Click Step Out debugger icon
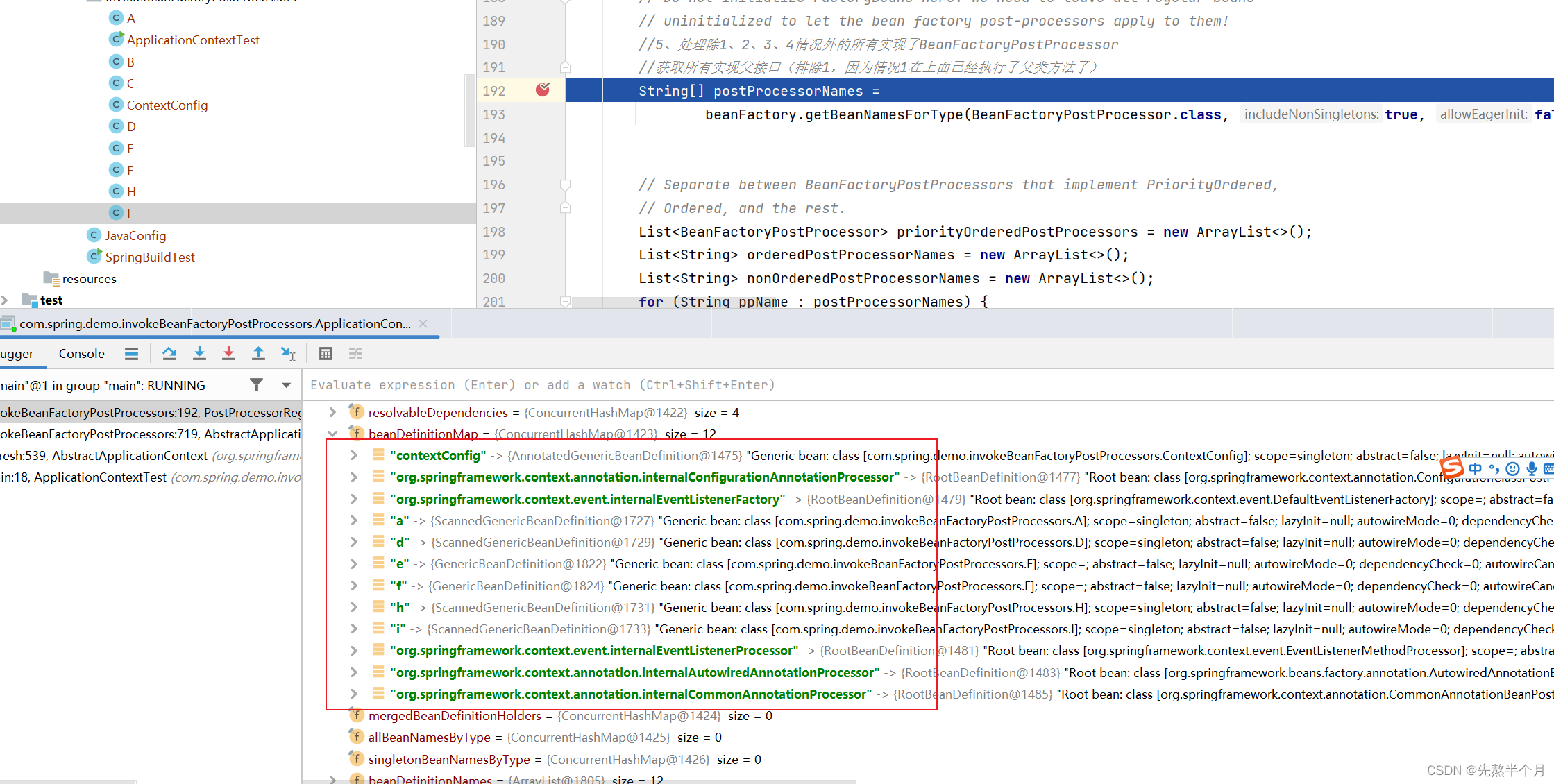The image size is (1554, 784). click(x=258, y=354)
